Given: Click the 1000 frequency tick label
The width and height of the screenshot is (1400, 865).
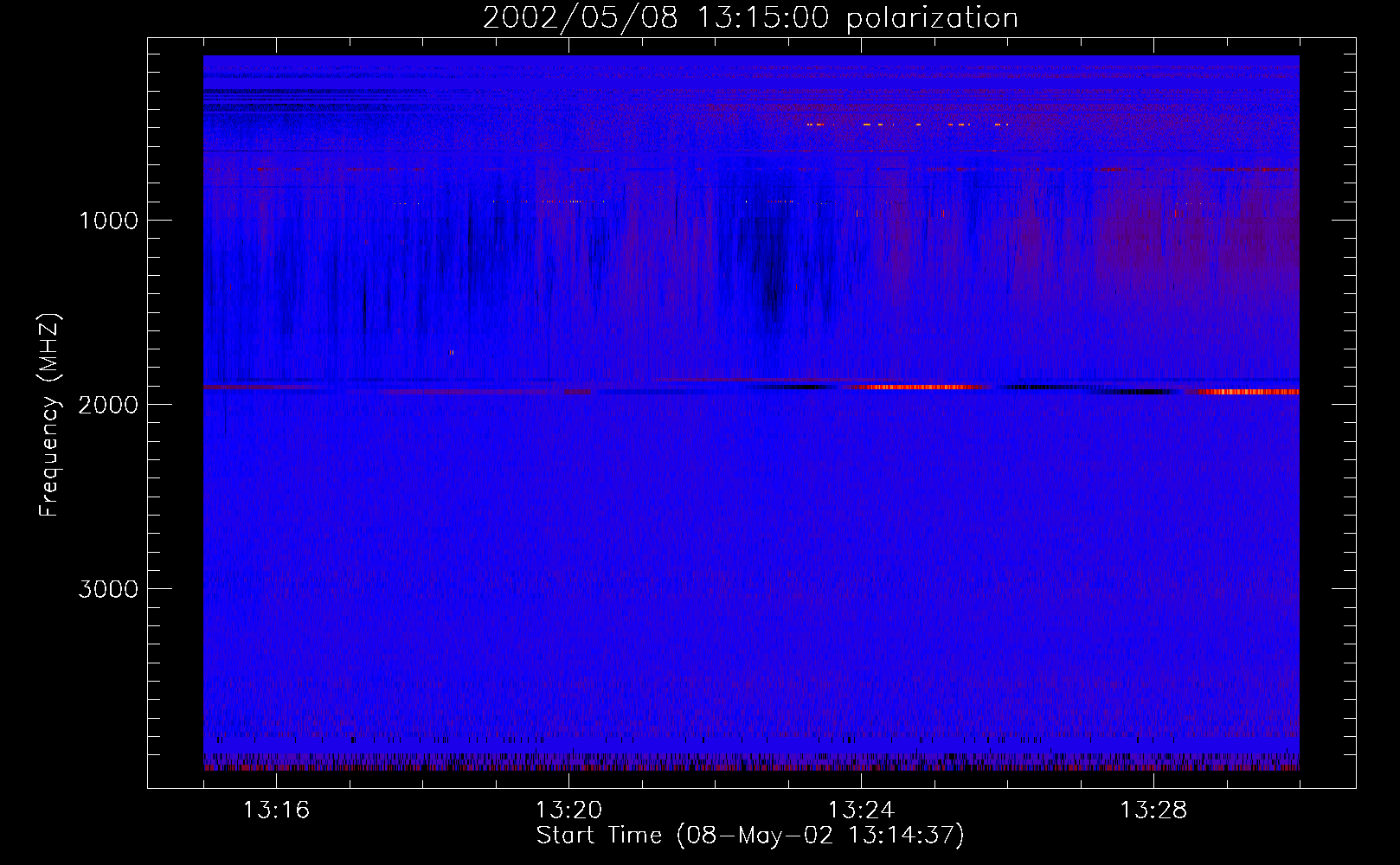Looking at the screenshot, I should 108,221.
